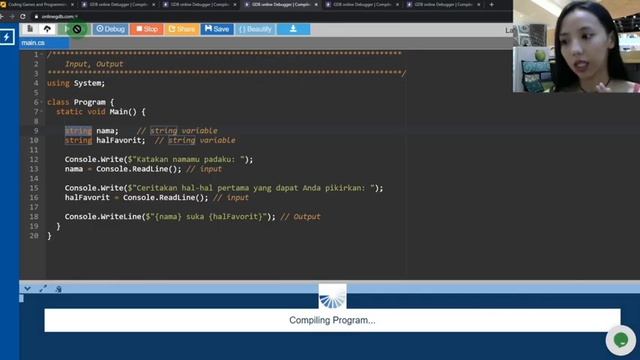Click the Language label at toolbar right
This screenshot has height=360, width=640.
click(x=509, y=30)
